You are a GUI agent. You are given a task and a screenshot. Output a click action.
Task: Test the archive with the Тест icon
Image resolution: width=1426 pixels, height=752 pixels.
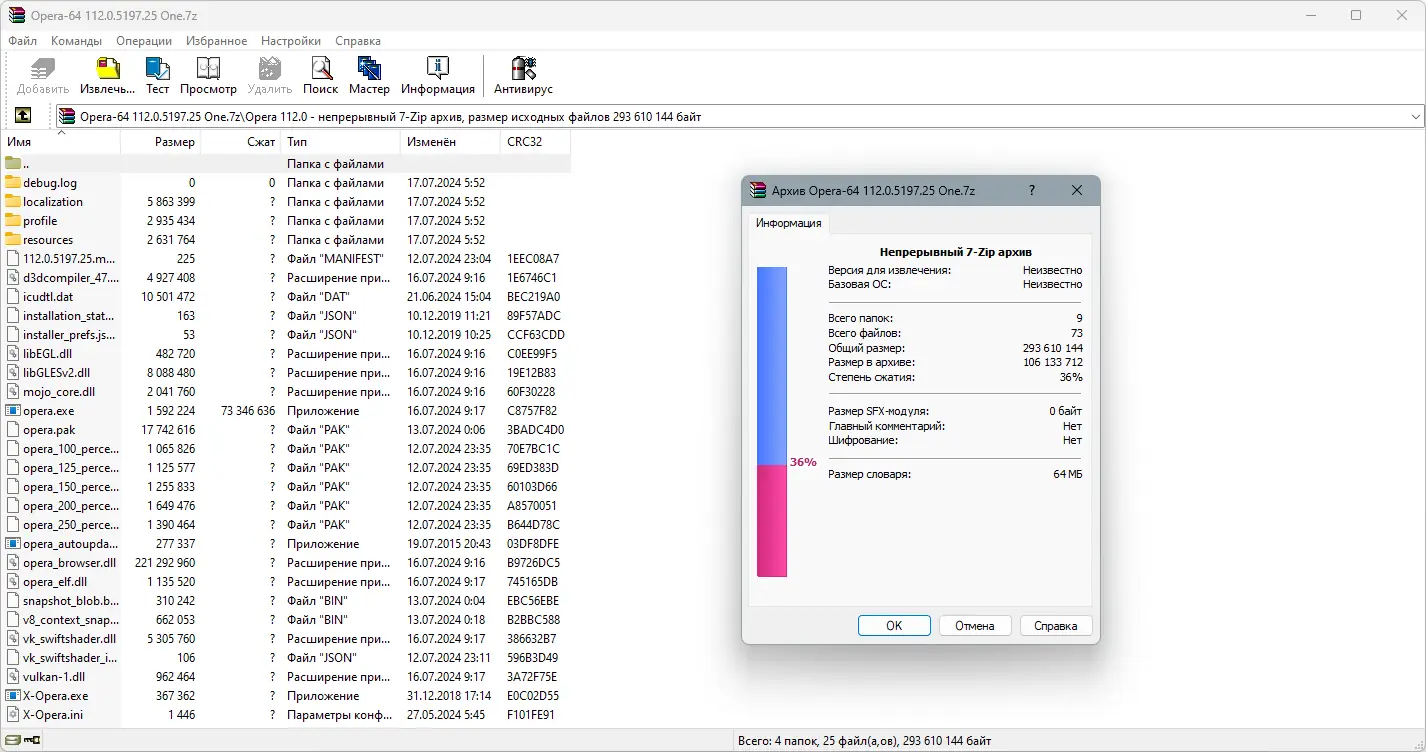tap(157, 75)
